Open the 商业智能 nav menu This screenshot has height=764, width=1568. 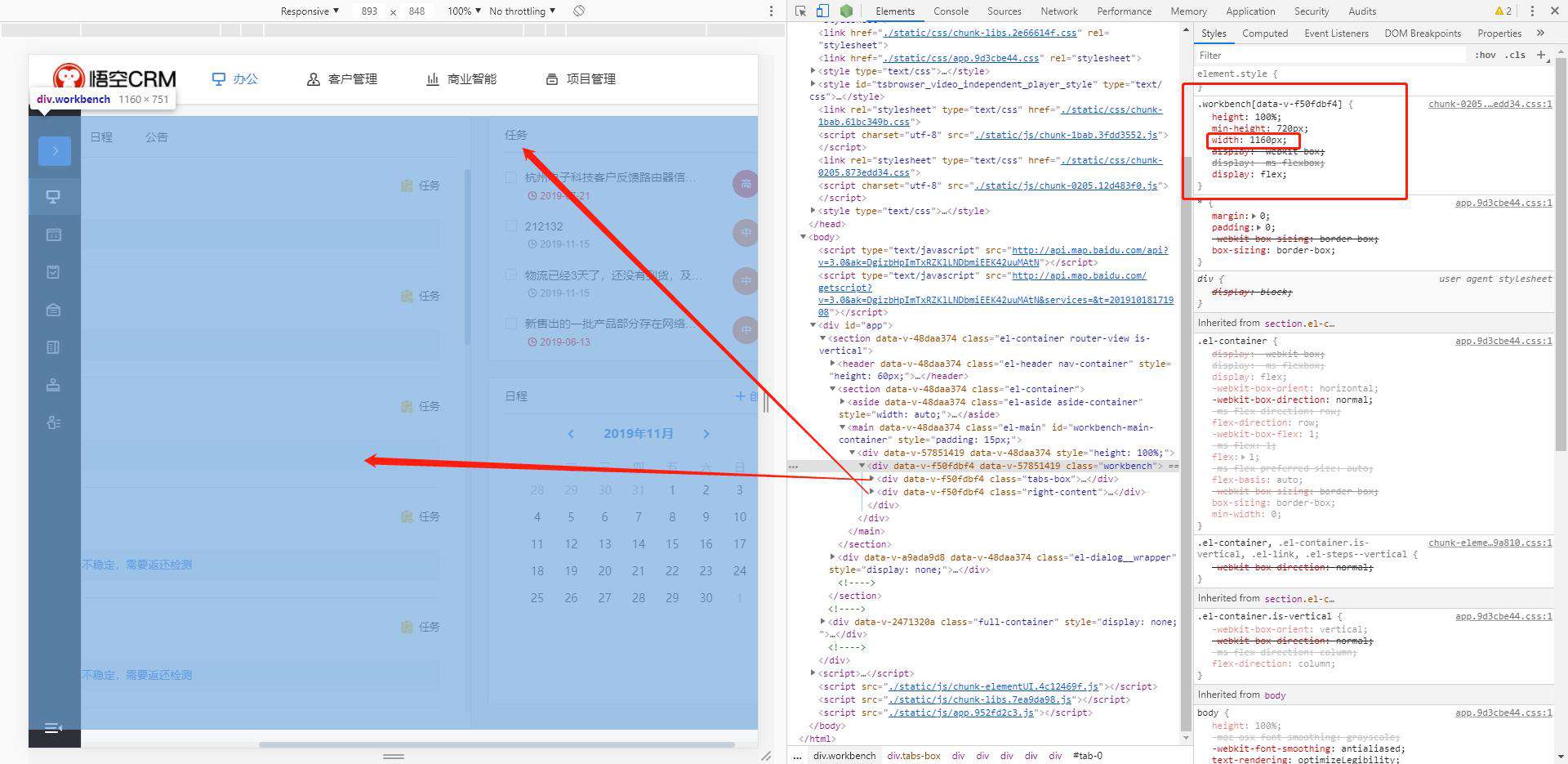coord(461,79)
